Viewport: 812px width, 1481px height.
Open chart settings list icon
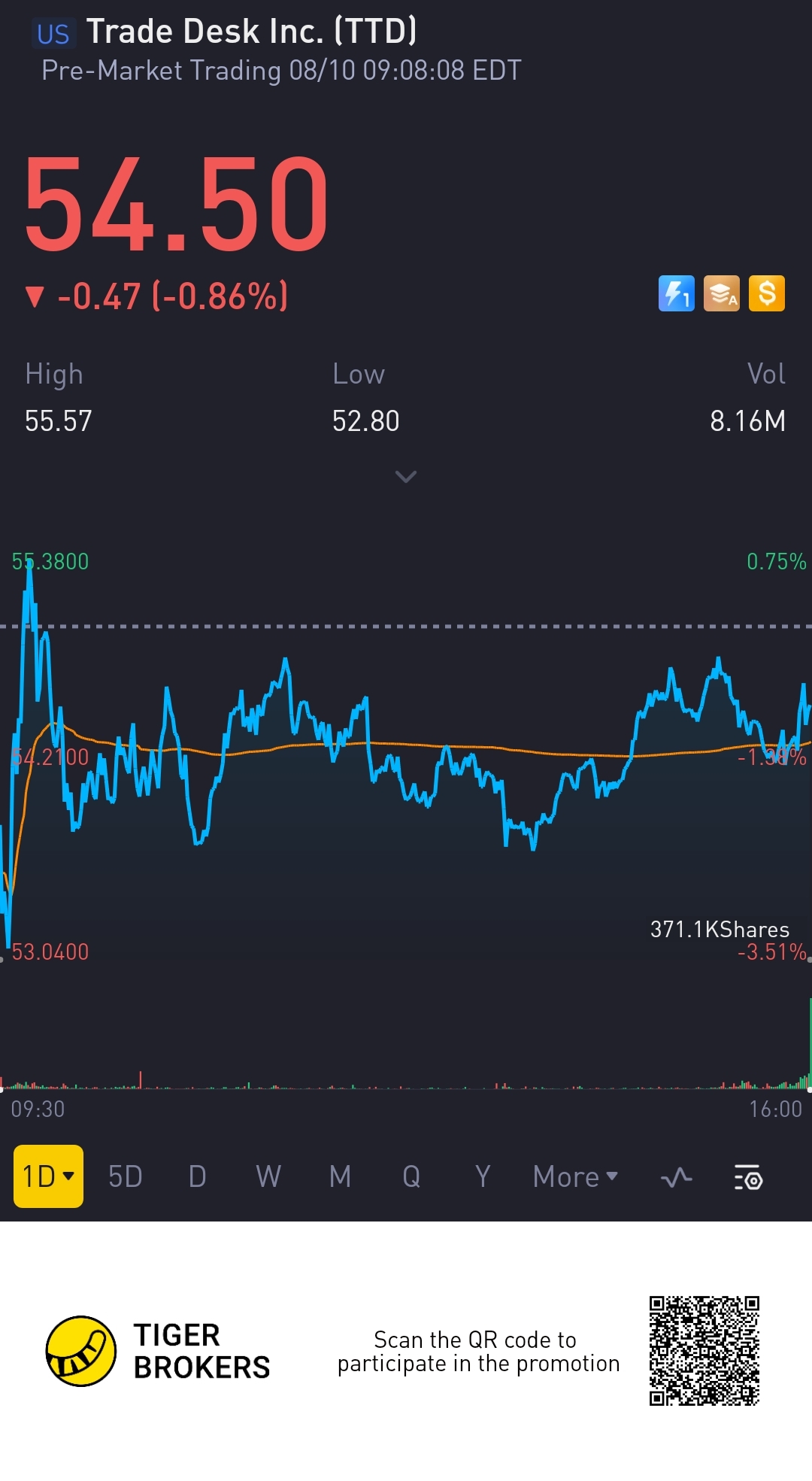[748, 1177]
